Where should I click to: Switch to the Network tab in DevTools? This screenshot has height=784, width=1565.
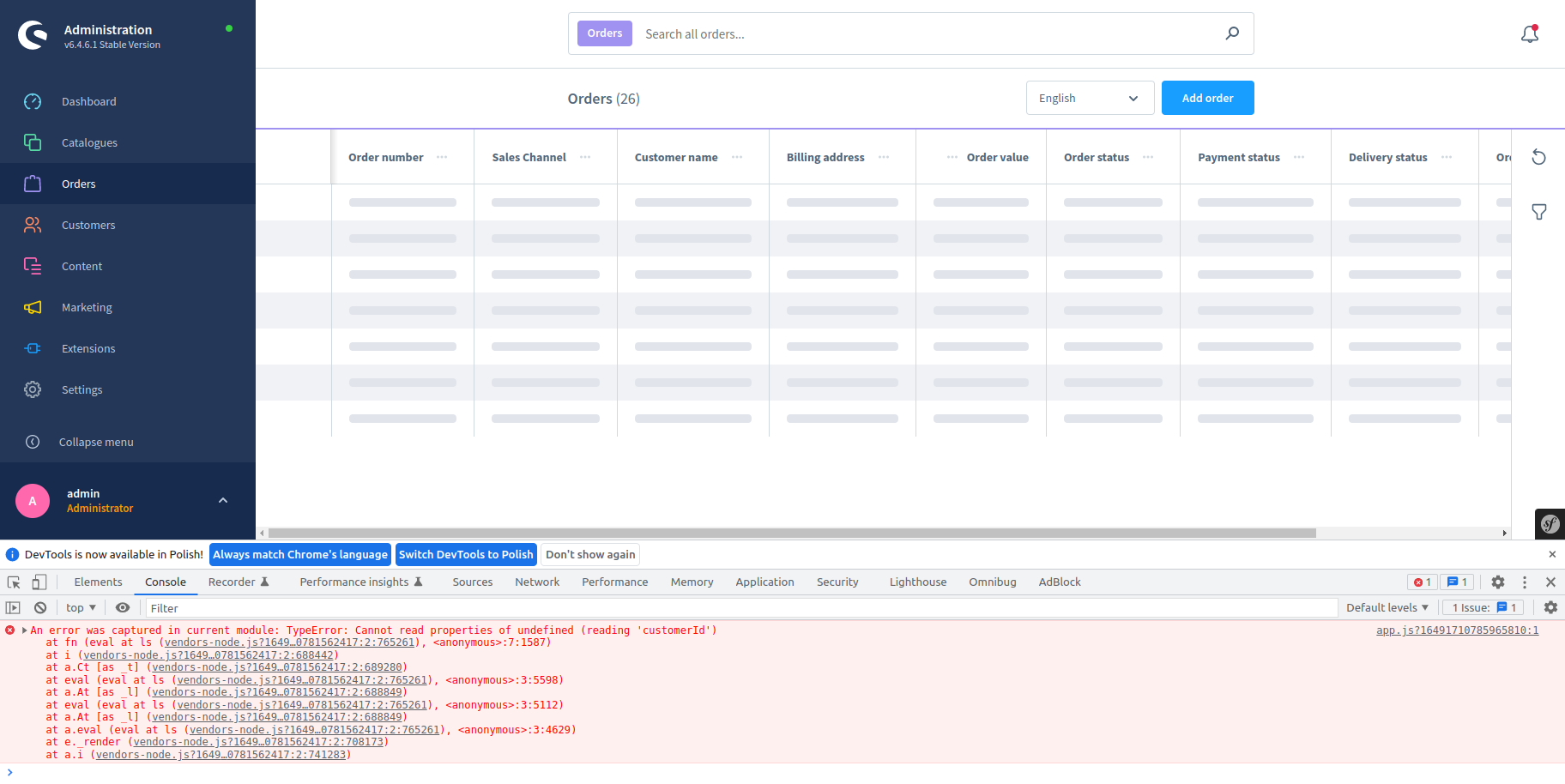(x=537, y=582)
